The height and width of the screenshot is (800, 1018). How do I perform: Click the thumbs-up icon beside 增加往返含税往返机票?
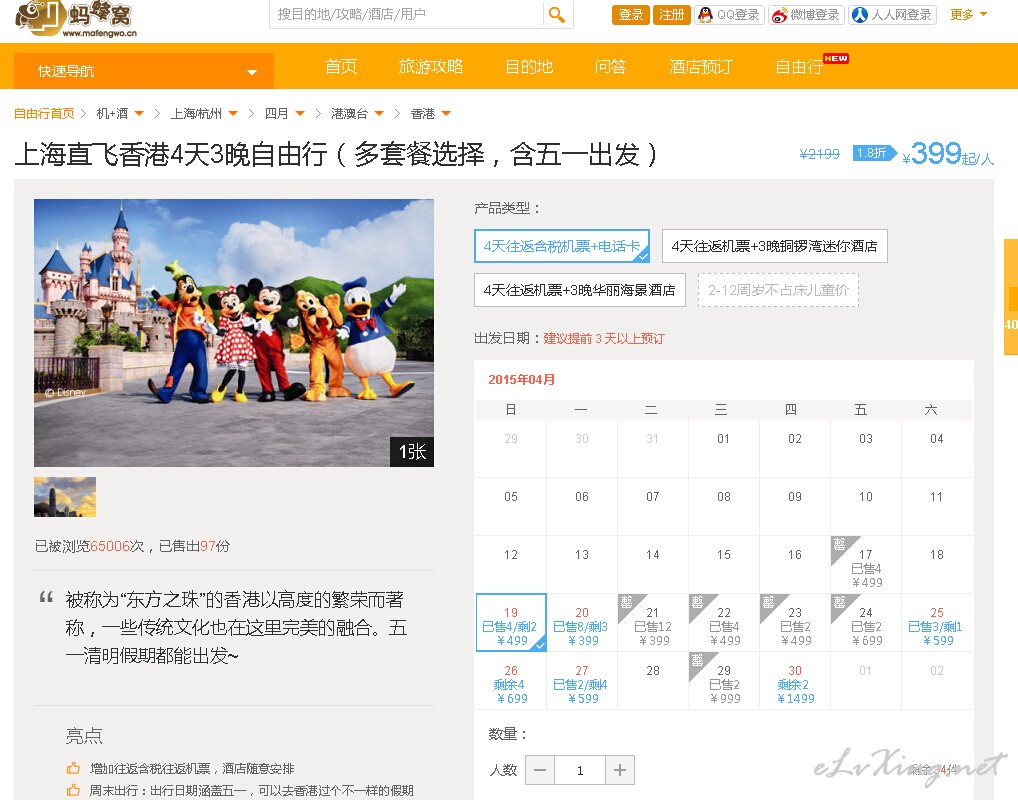click(x=73, y=768)
